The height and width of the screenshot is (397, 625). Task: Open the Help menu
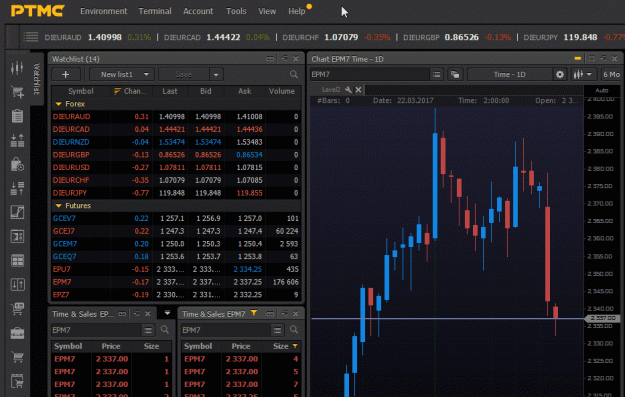click(297, 11)
